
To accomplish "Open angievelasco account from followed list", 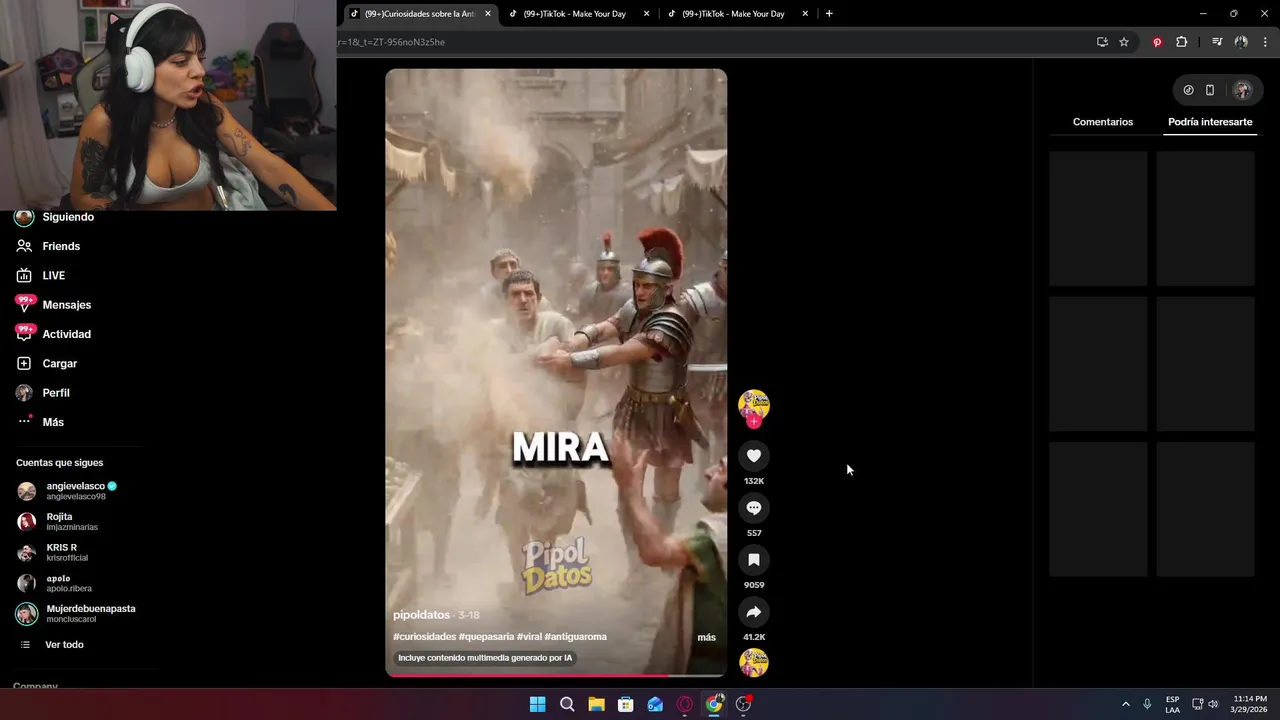I will click(x=80, y=491).
